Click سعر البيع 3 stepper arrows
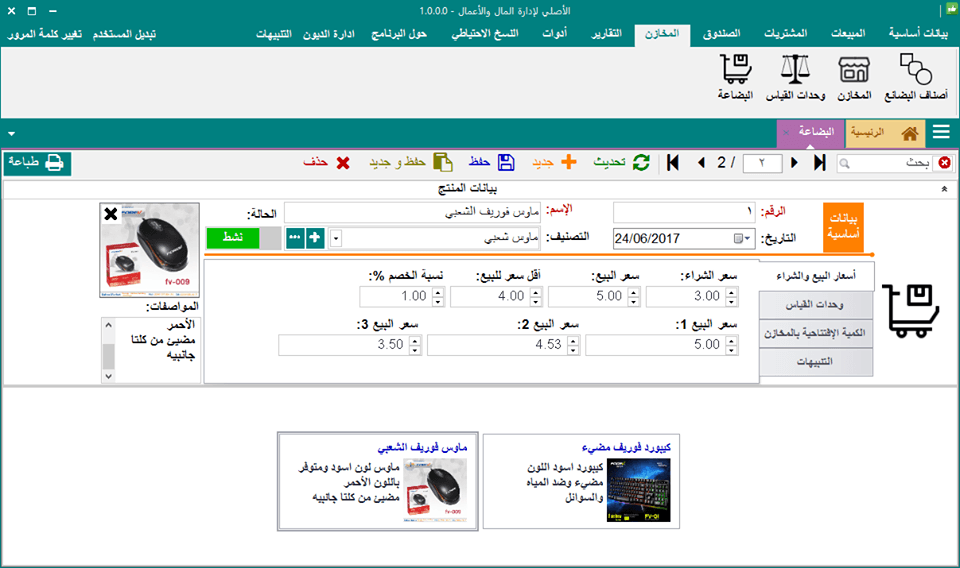Screen dimensions: 960x568 coord(414,345)
